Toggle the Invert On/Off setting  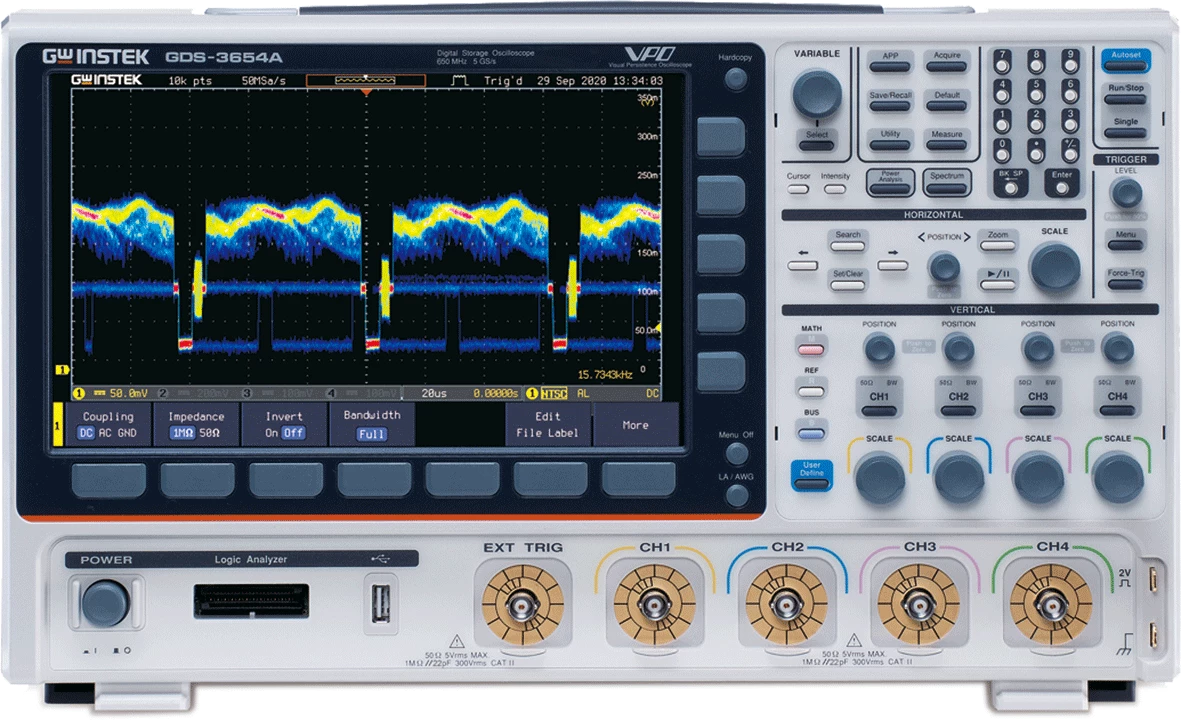284,425
